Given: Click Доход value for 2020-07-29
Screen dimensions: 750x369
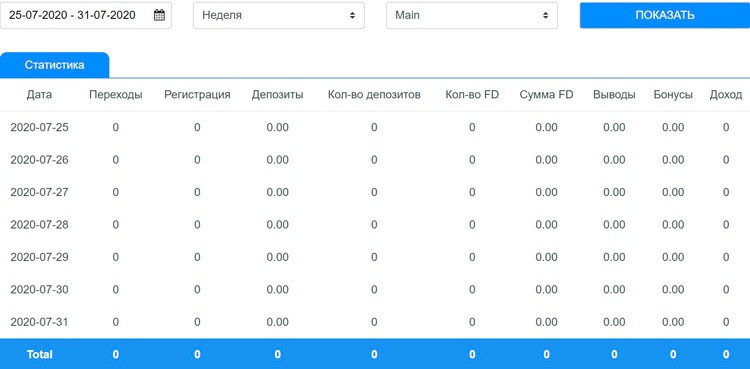Looking at the screenshot, I should (726, 257).
